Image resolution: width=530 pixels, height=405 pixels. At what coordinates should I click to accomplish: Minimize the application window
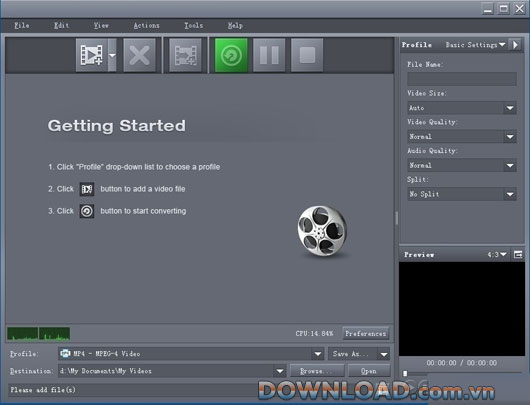(488, 9)
